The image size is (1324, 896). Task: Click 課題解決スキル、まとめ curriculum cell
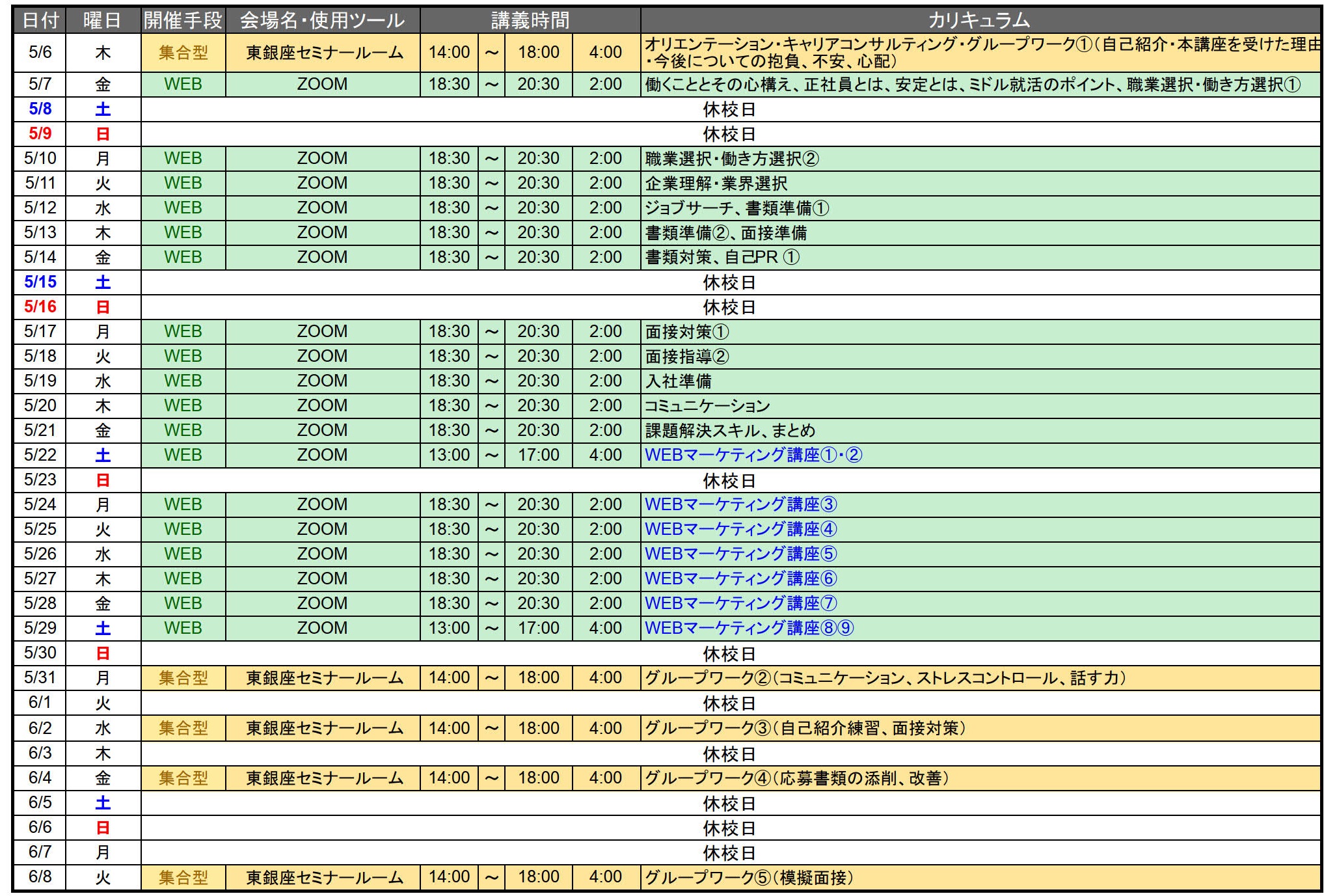coord(980,431)
